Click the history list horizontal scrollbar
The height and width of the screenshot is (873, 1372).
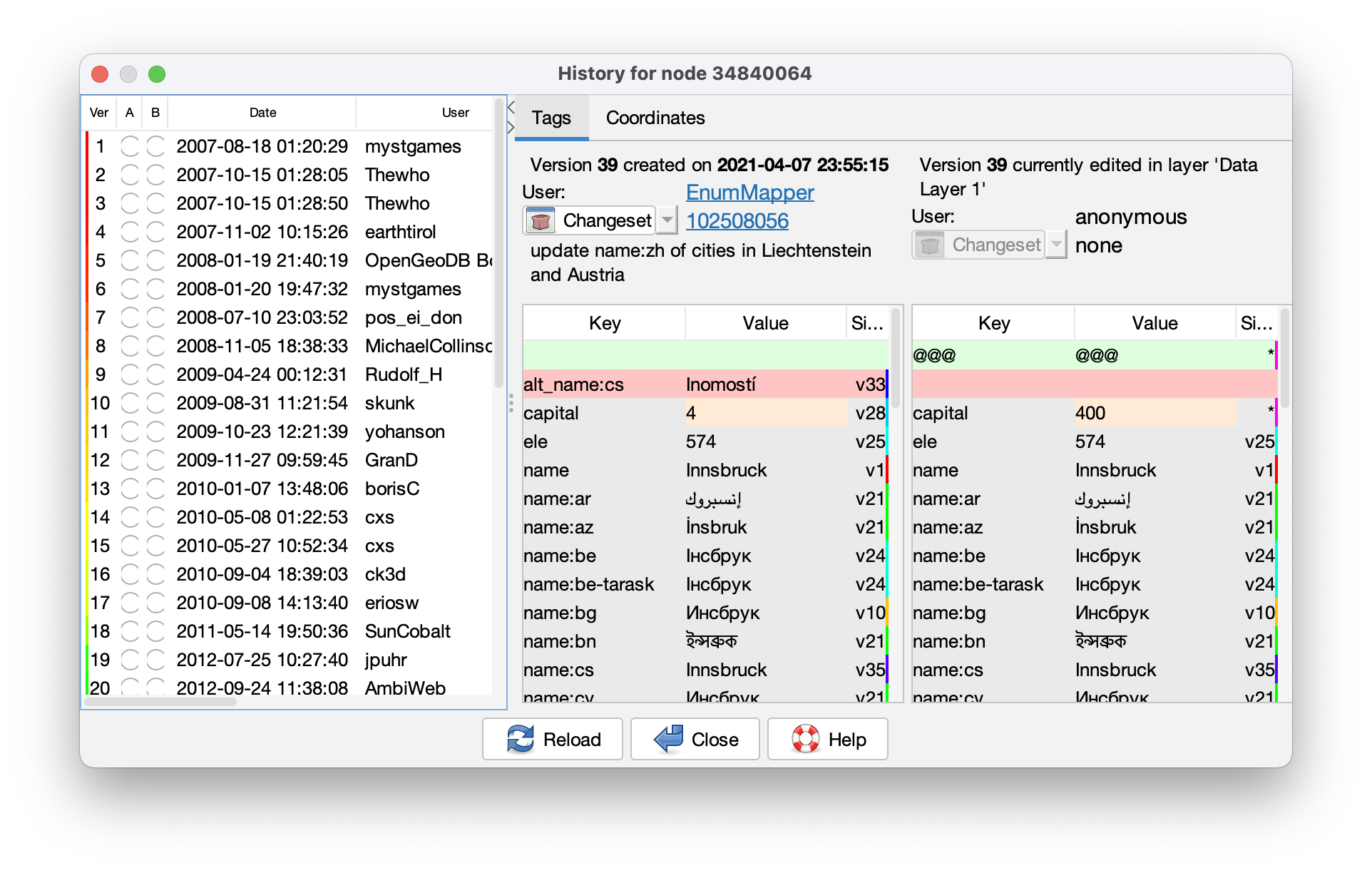tap(161, 702)
